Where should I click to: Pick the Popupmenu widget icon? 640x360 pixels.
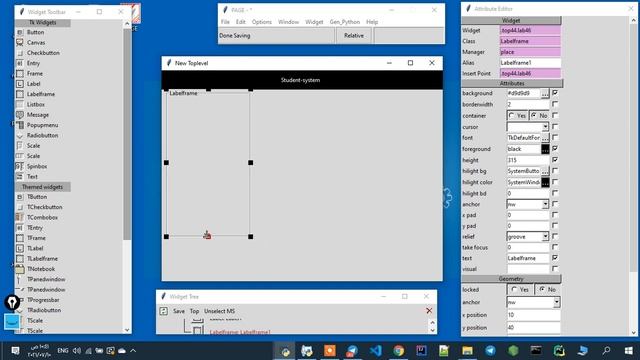click(20, 125)
